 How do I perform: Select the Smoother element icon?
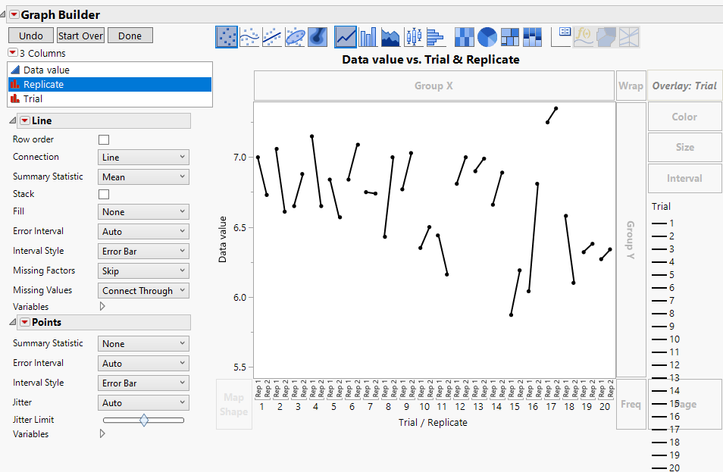click(249, 37)
